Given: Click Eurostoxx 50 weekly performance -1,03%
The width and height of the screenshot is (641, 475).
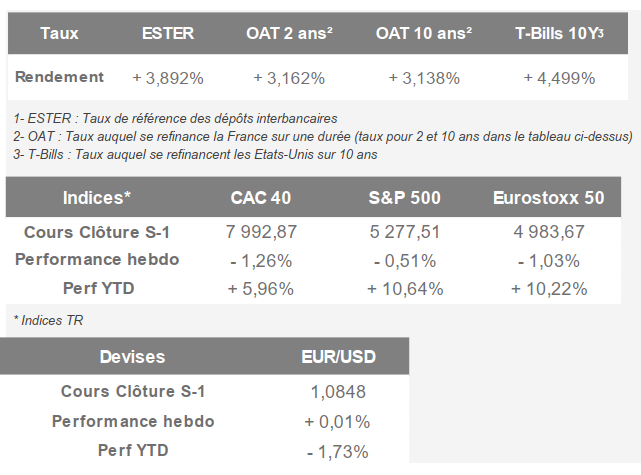Looking at the screenshot, I should 548,261.
